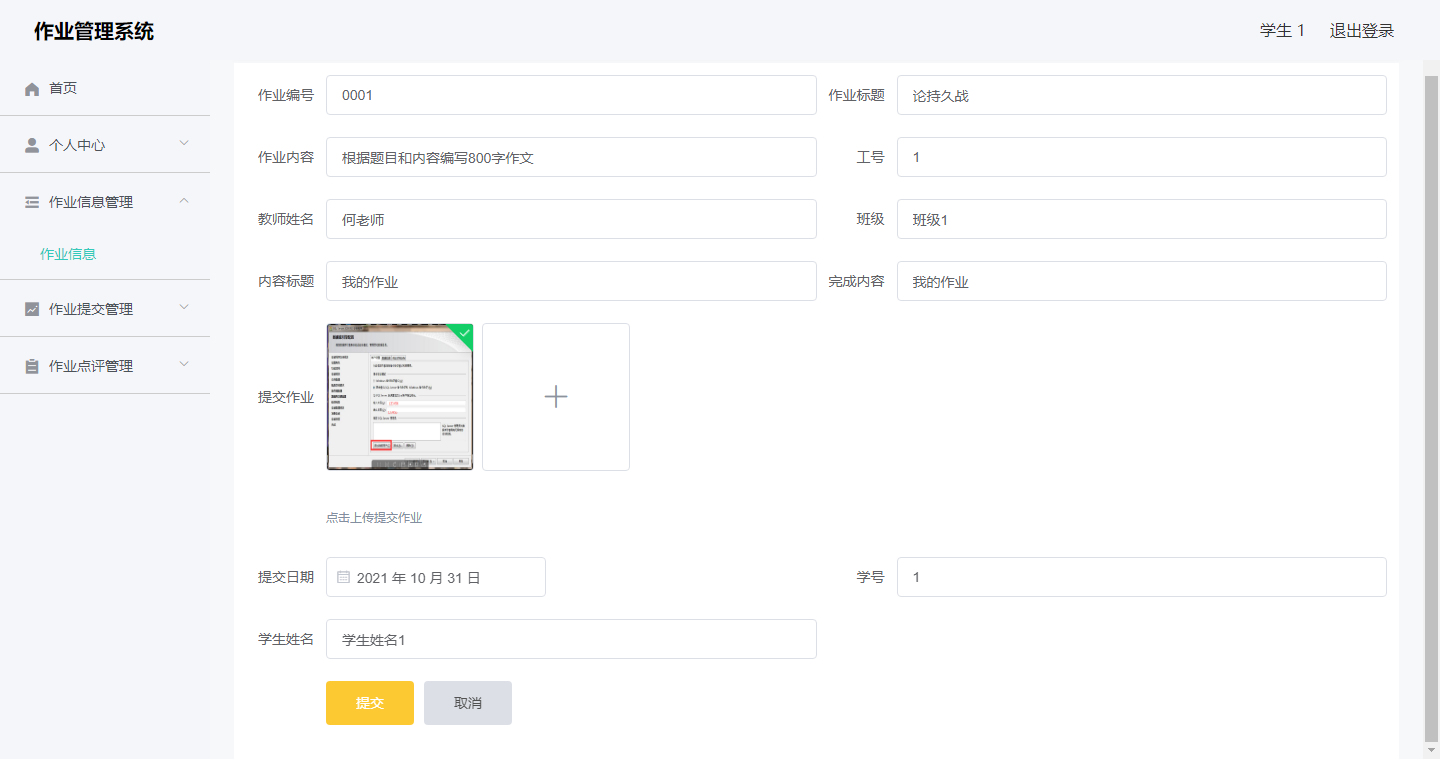Click the 作业内容 input field
Screen dimensions: 1440x759
point(571,157)
